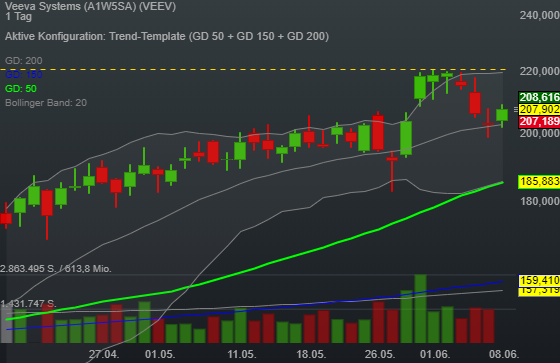Viewport: 560px width, 363px height.
Task: Click the yellow 185,883 GD 50 value tag
Action: pos(539,182)
